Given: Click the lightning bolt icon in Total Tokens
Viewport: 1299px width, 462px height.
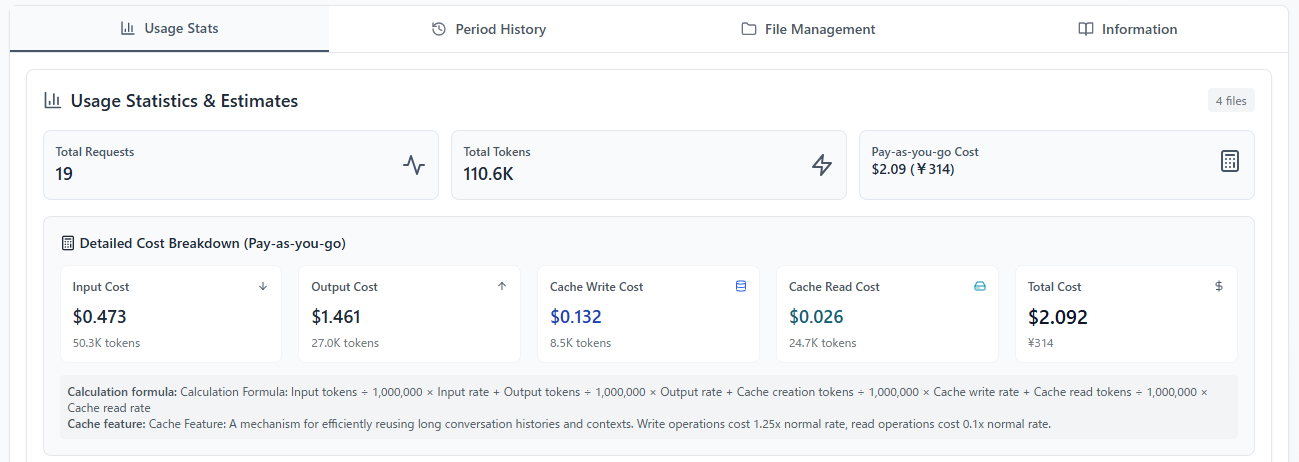Looking at the screenshot, I should (x=822, y=165).
